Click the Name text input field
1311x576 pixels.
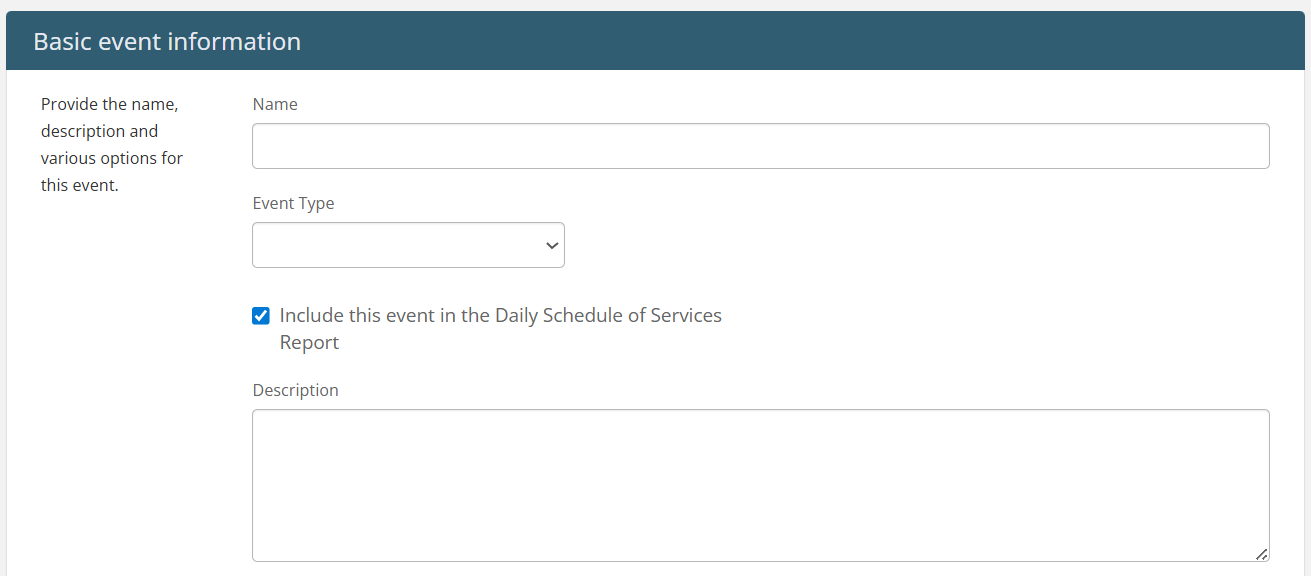coord(760,146)
